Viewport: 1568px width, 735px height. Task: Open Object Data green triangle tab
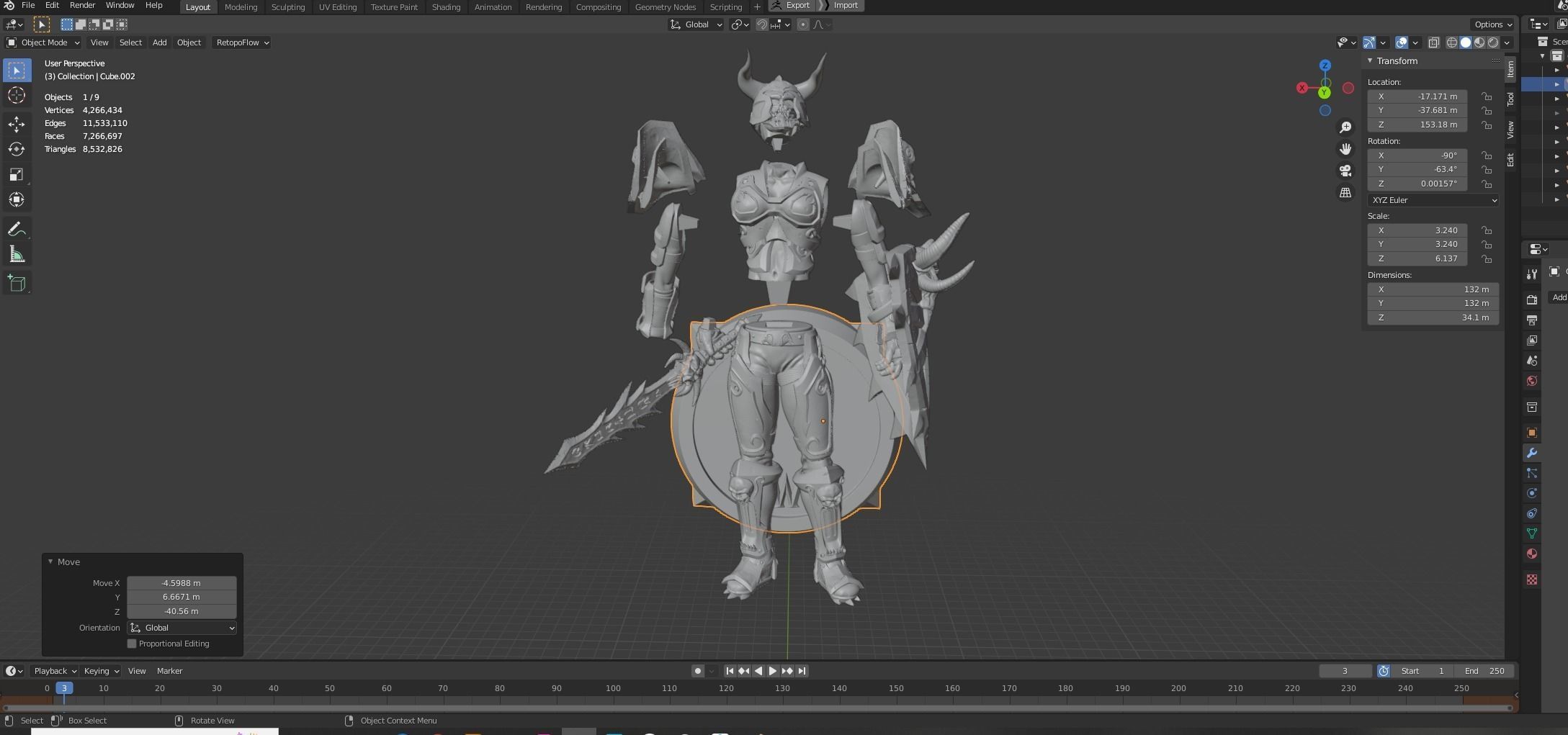1532,533
